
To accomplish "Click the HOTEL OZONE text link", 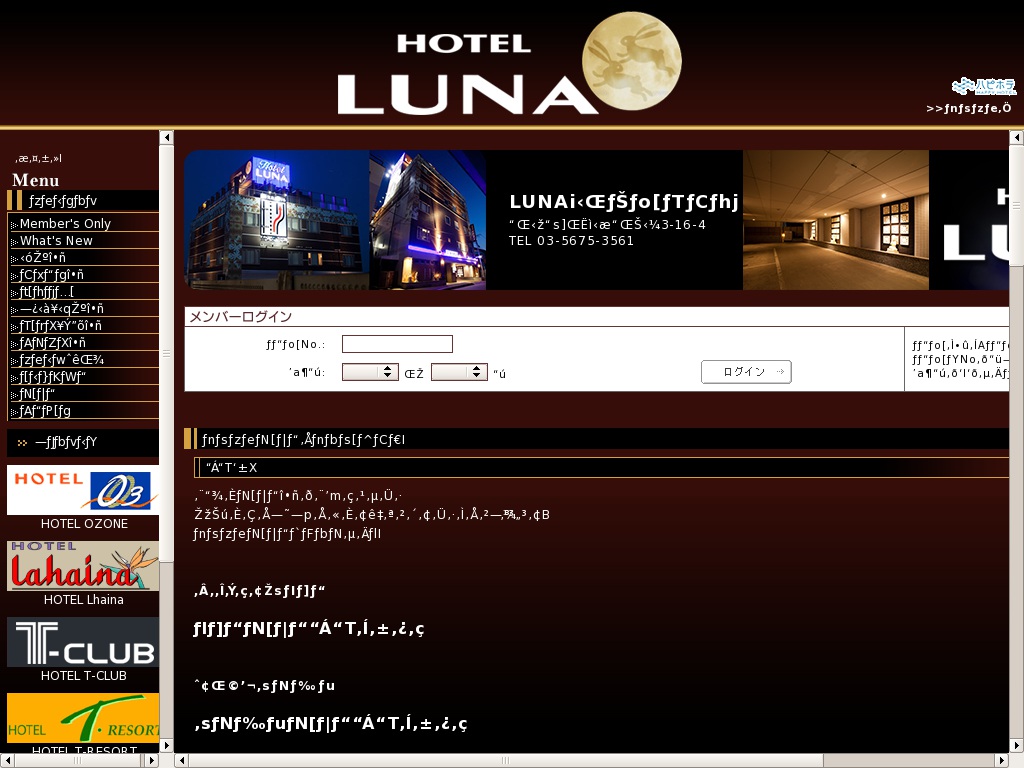I will [84, 524].
